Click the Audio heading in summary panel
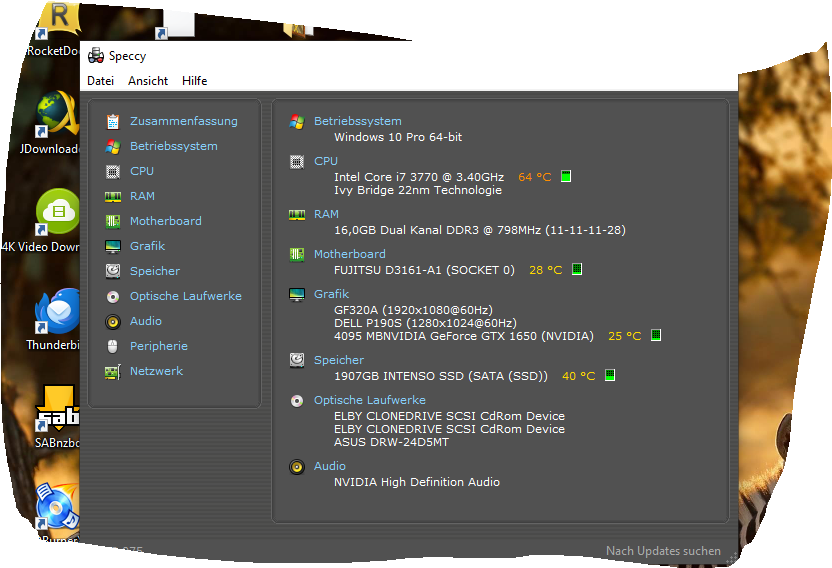This screenshot has height=568, width=832. pyautogui.click(x=330, y=466)
